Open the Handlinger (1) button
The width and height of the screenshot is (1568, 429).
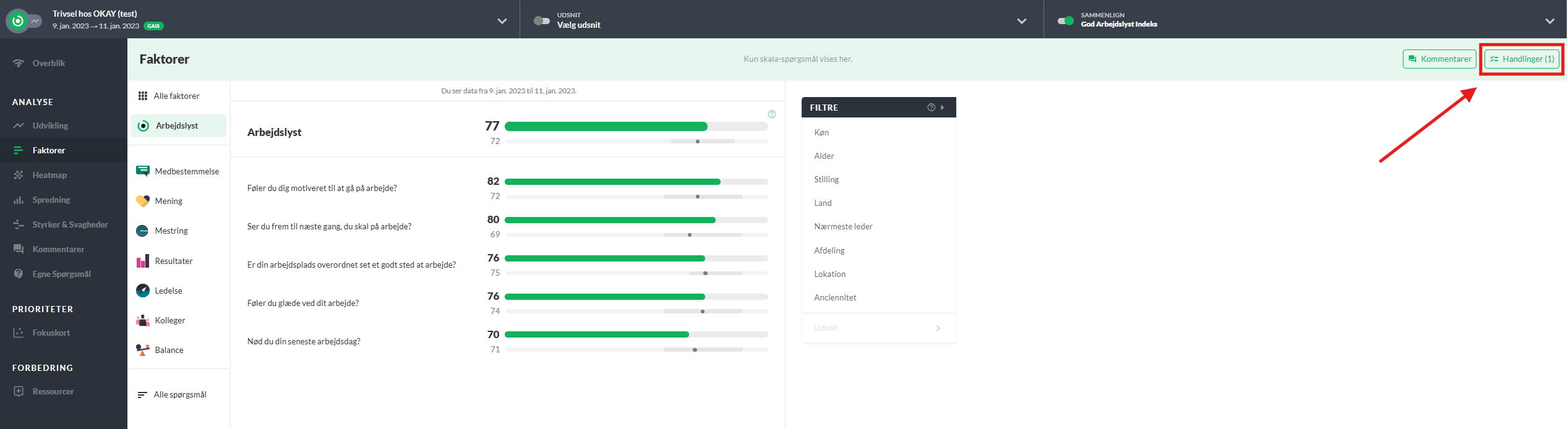coord(1522,59)
